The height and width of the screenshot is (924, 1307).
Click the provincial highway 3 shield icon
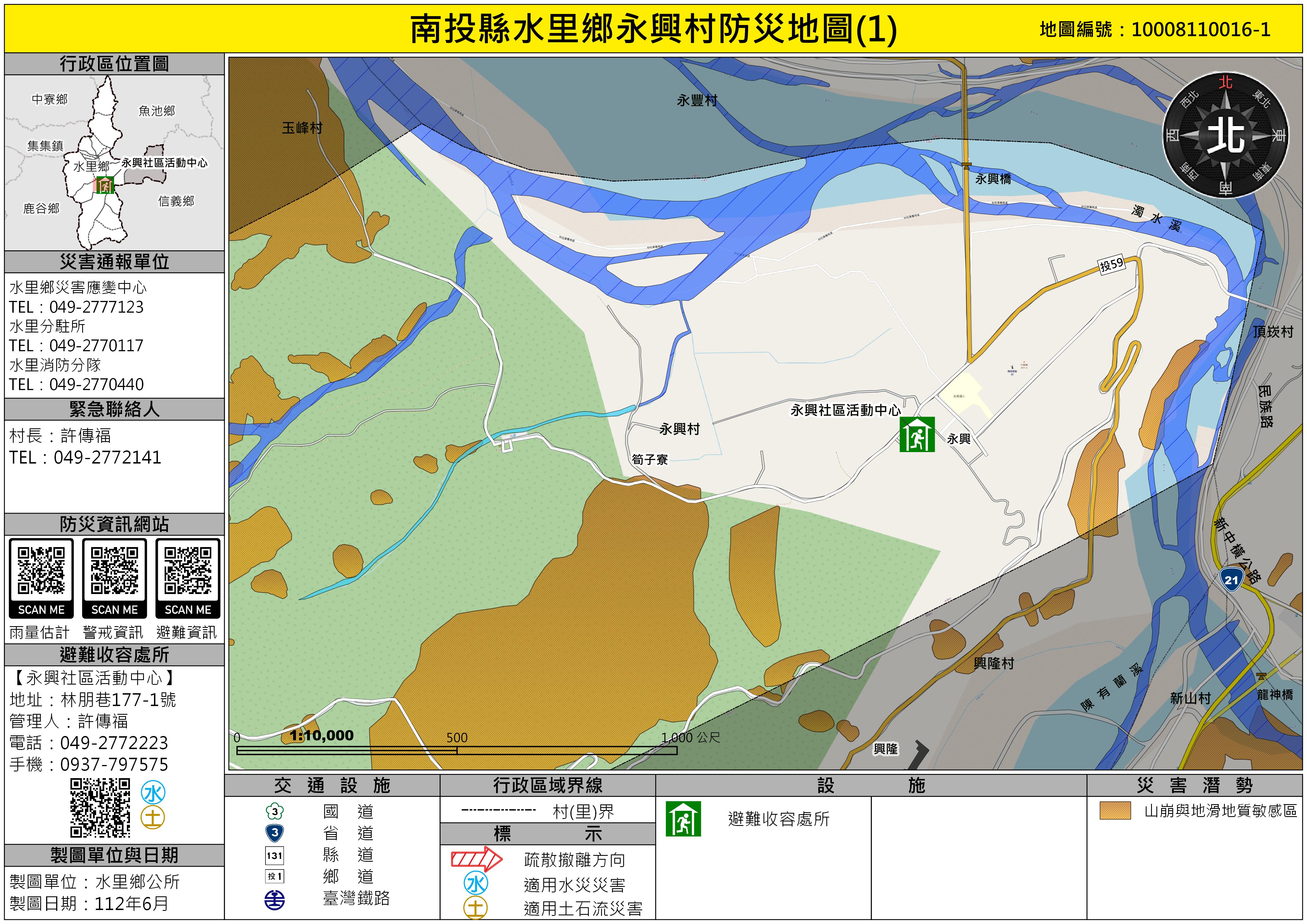[x=275, y=833]
